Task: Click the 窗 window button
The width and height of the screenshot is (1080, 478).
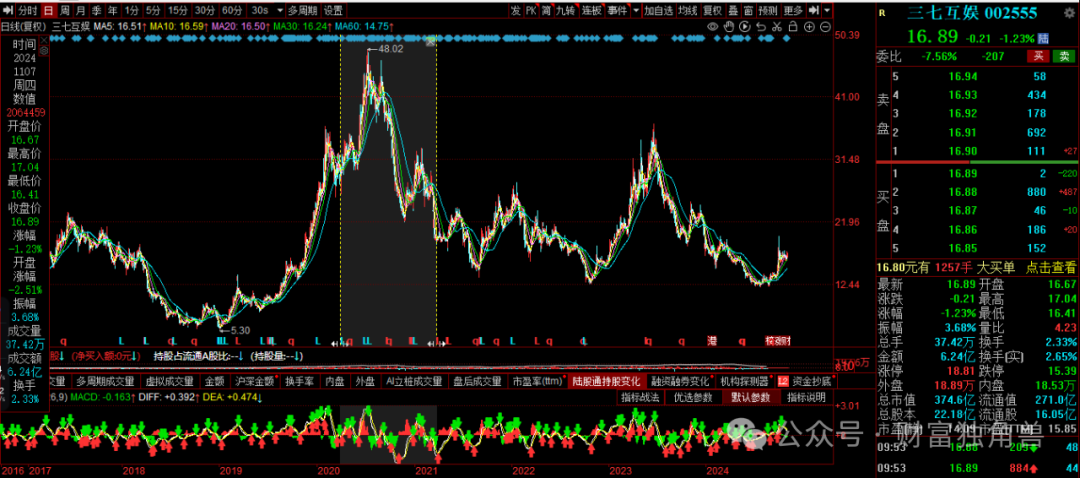Action: [x=749, y=10]
